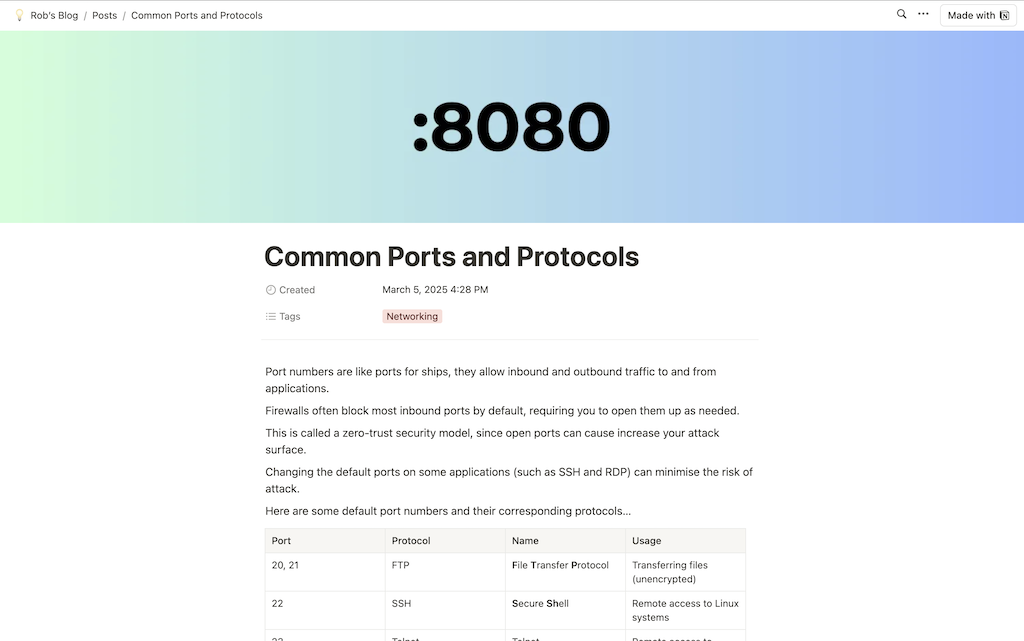Open the search magnifier icon
Screen dimensions: 1024x641
[901, 15]
